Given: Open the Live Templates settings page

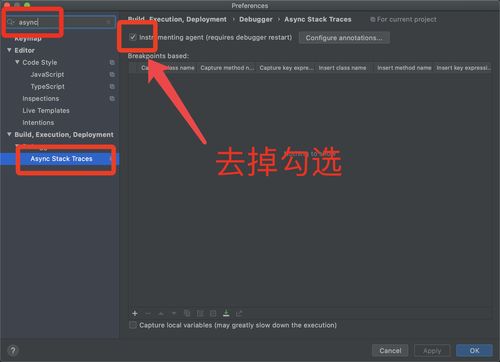Looking at the screenshot, I should coord(46,110).
